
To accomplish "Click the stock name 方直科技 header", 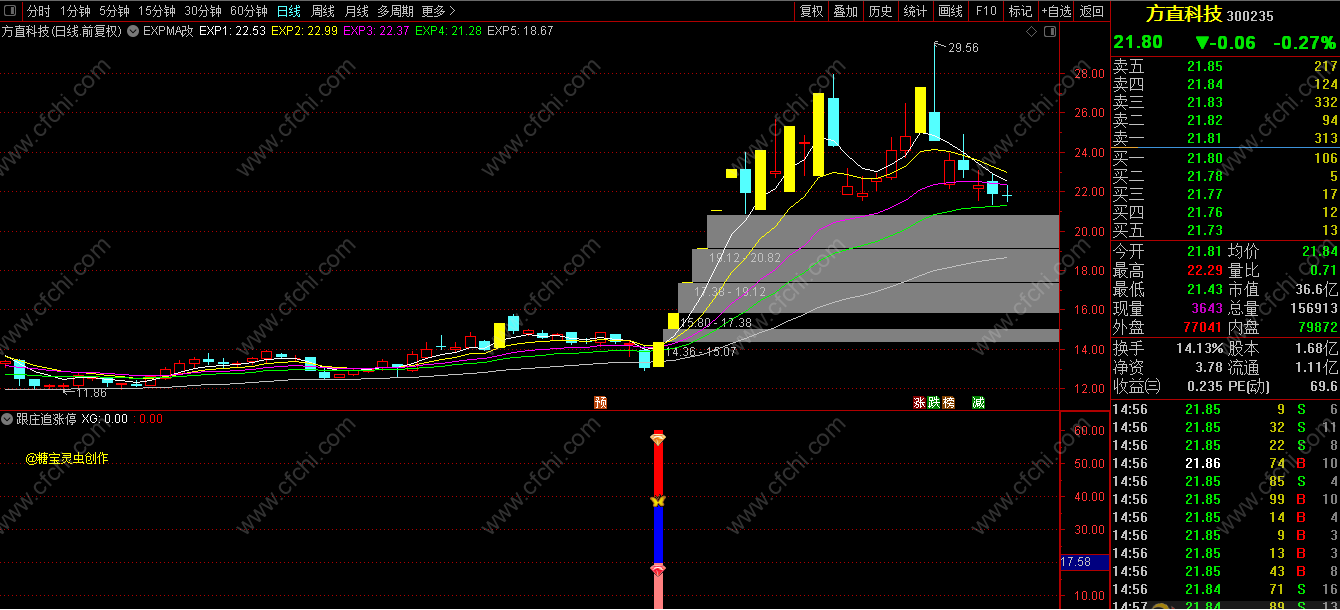I will click(1184, 14).
